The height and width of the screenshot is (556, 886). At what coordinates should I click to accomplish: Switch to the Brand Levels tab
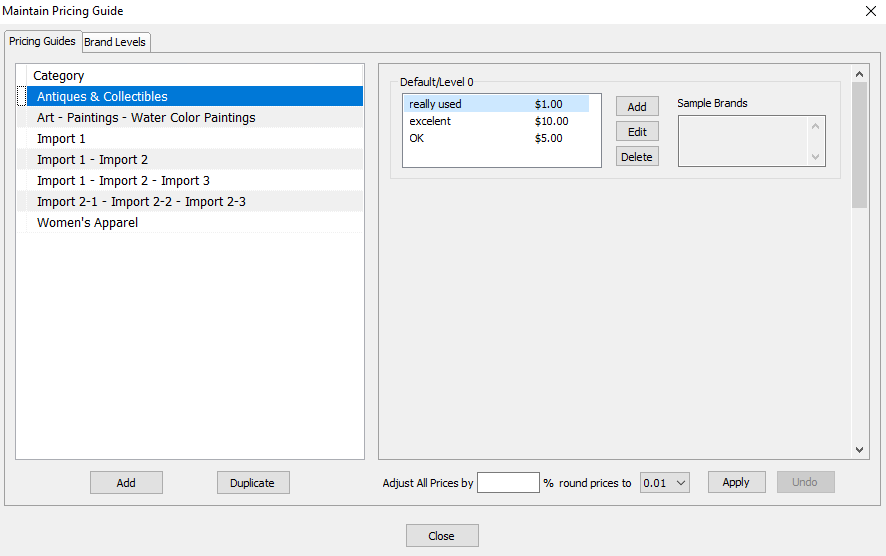click(116, 42)
